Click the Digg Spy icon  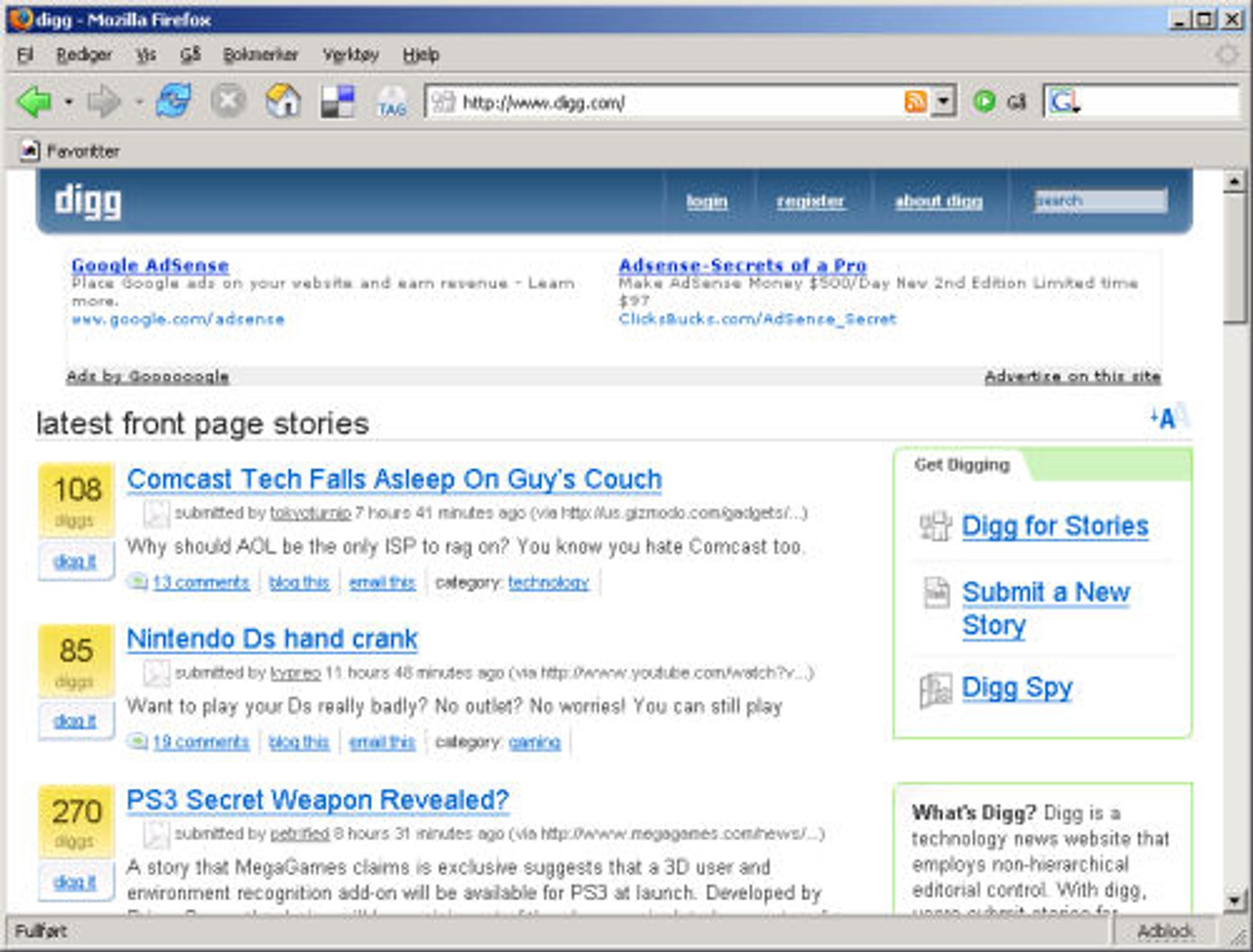tap(935, 690)
